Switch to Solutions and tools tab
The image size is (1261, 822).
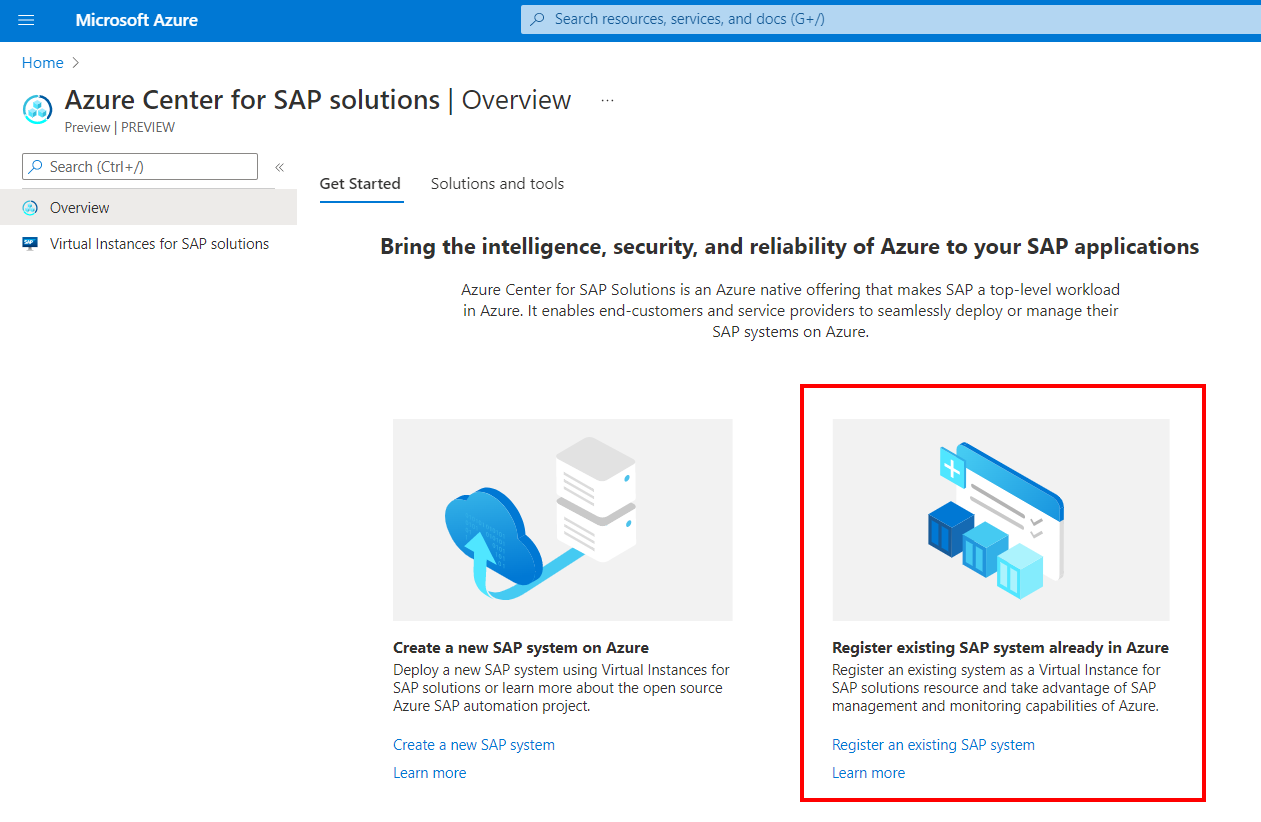[x=497, y=184]
